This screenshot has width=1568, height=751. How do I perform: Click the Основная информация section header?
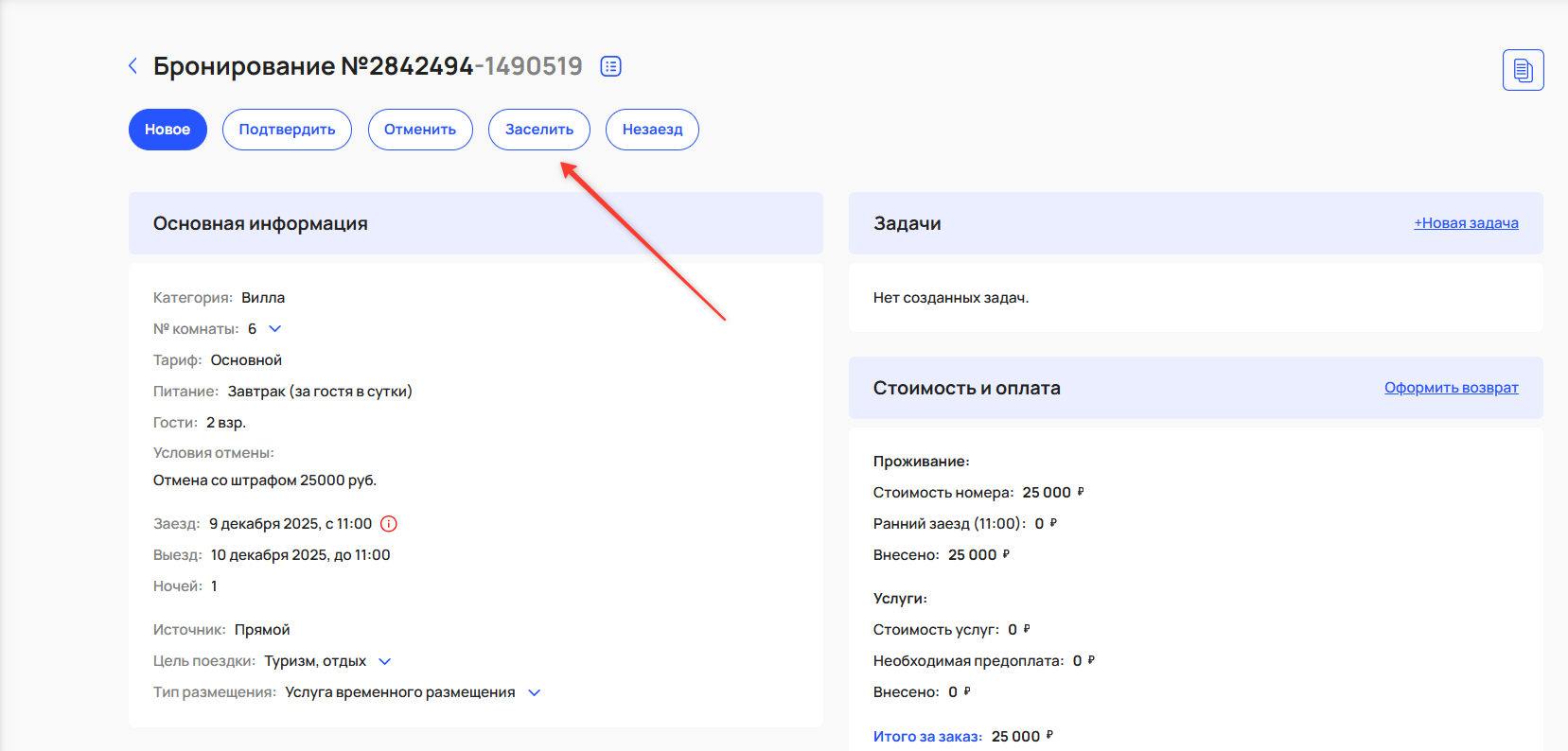coord(260,223)
